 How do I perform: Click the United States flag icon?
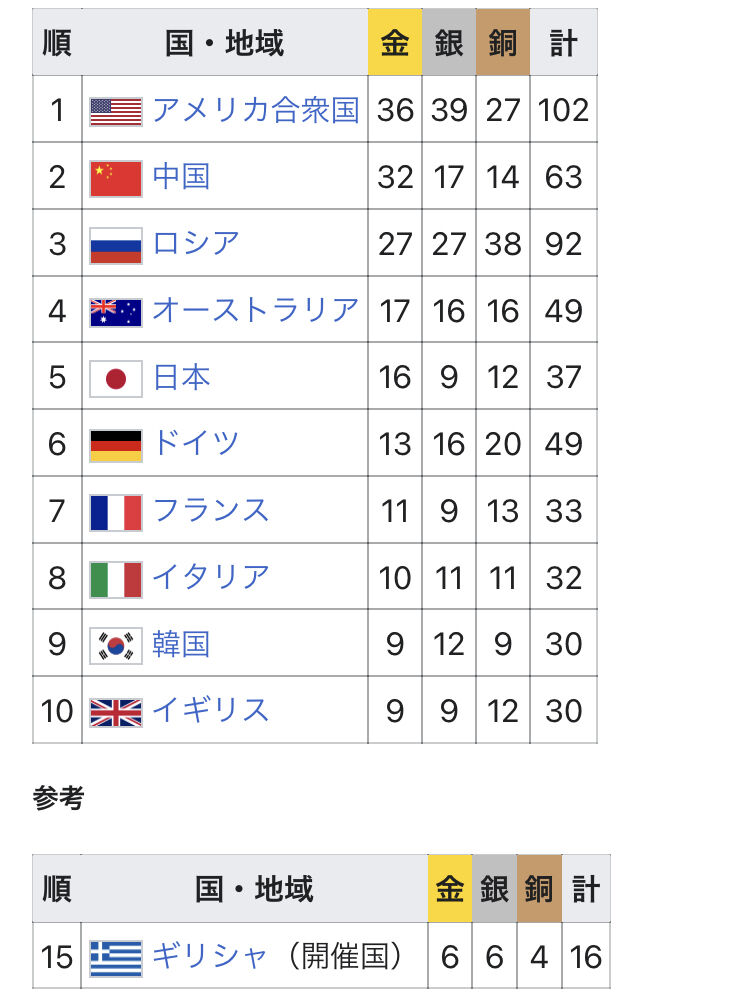tap(115, 112)
